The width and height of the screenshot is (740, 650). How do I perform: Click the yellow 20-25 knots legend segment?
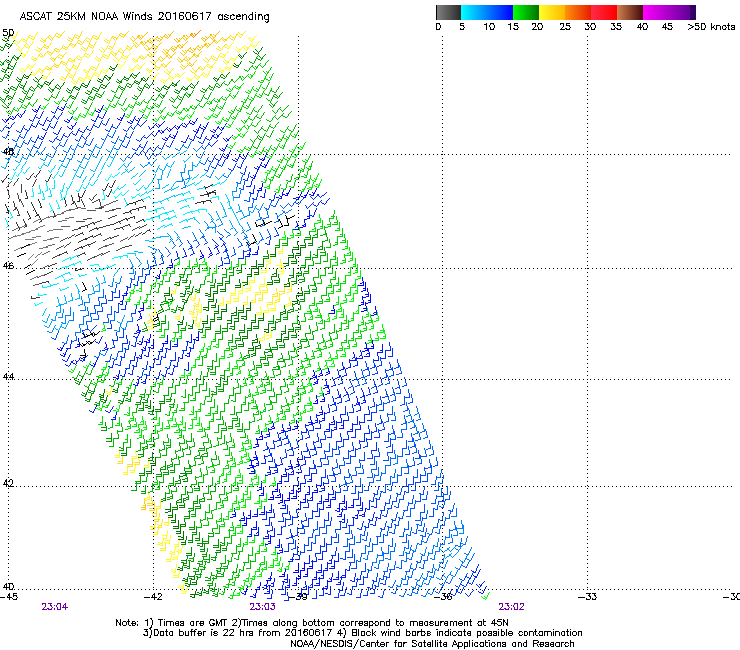(552, 12)
